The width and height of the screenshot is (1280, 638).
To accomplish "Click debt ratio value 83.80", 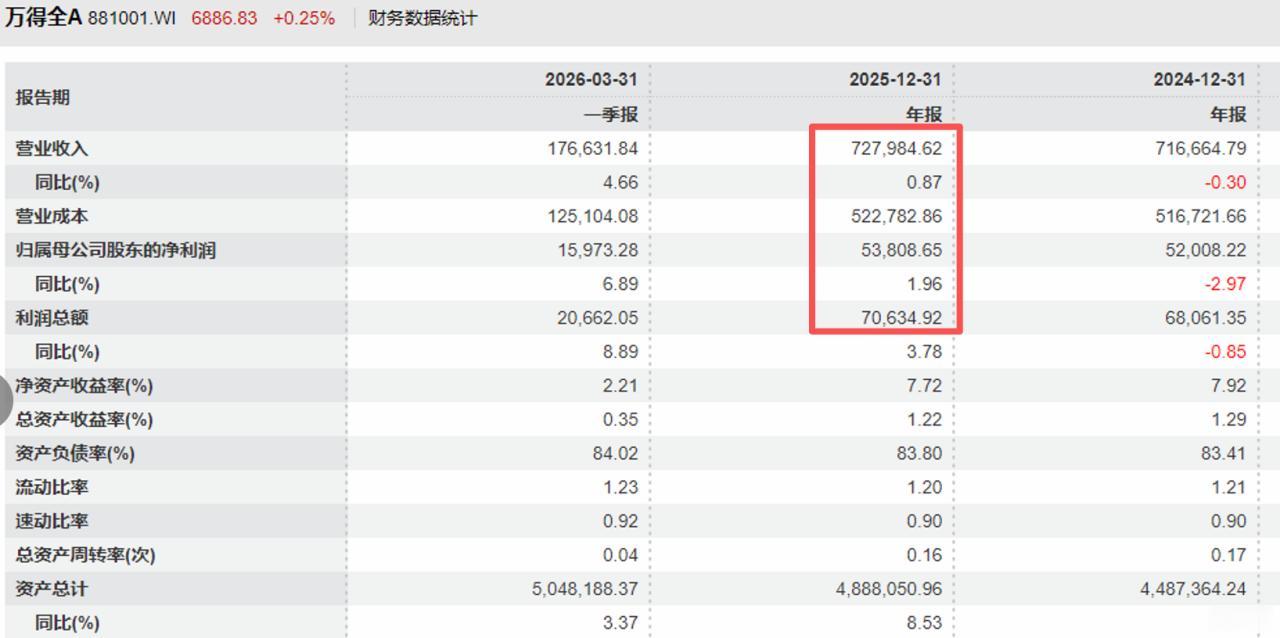I will click(920, 454).
